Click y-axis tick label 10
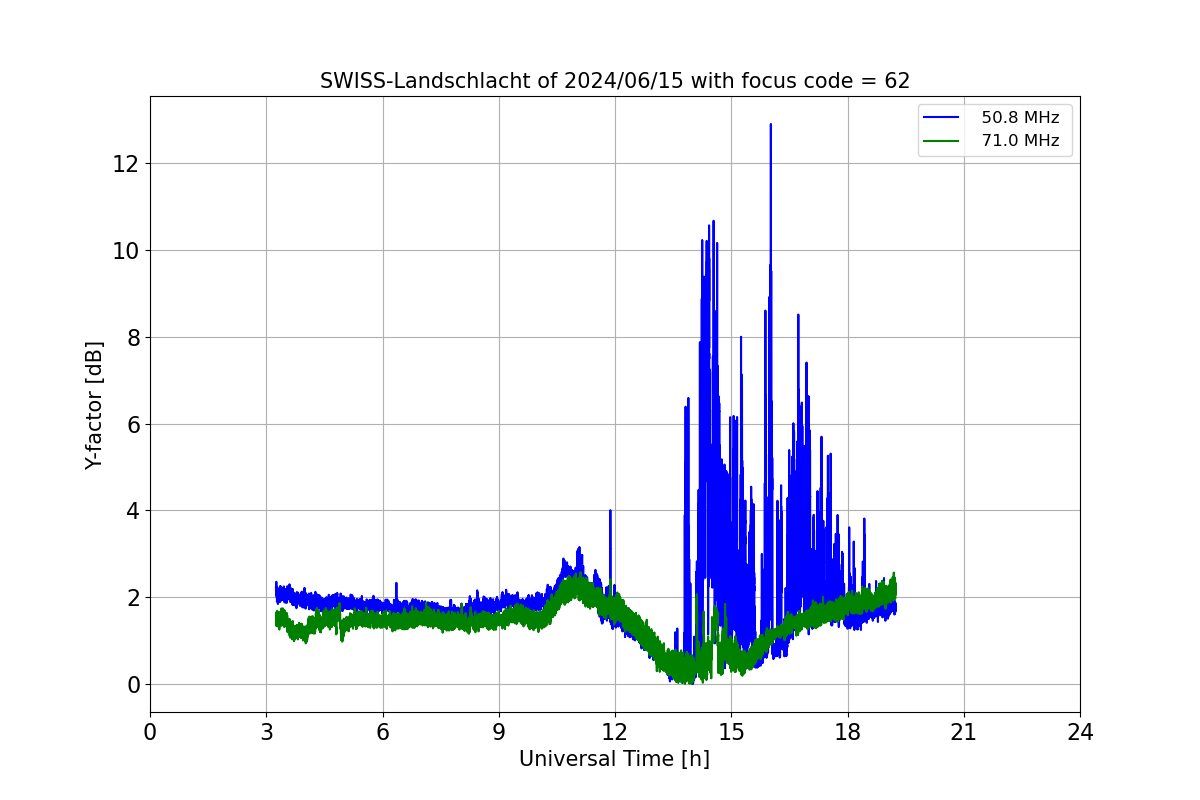The width and height of the screenshot is (1200, 800). (x=125, y=250)
